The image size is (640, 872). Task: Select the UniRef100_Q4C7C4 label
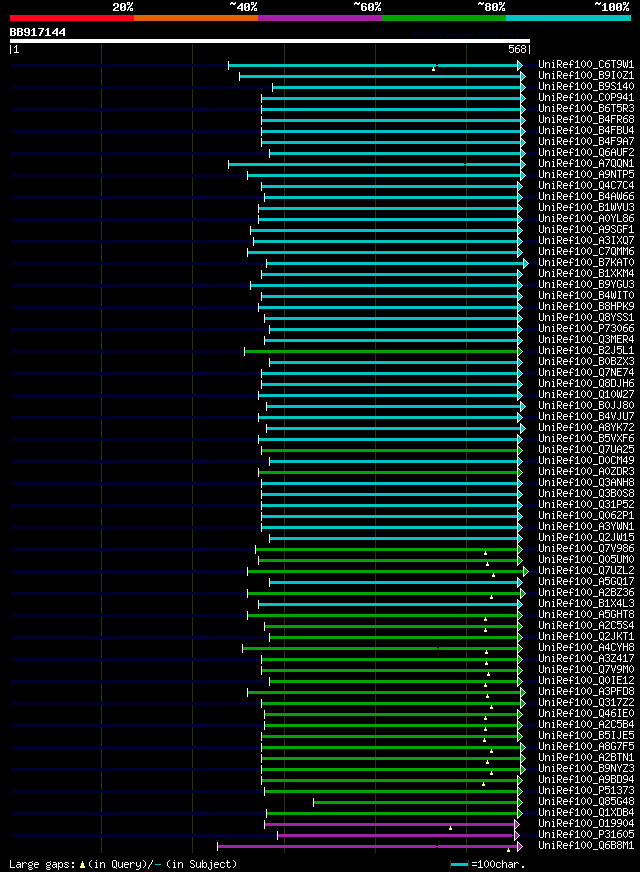pyautogui.click(x=586, y=186)
